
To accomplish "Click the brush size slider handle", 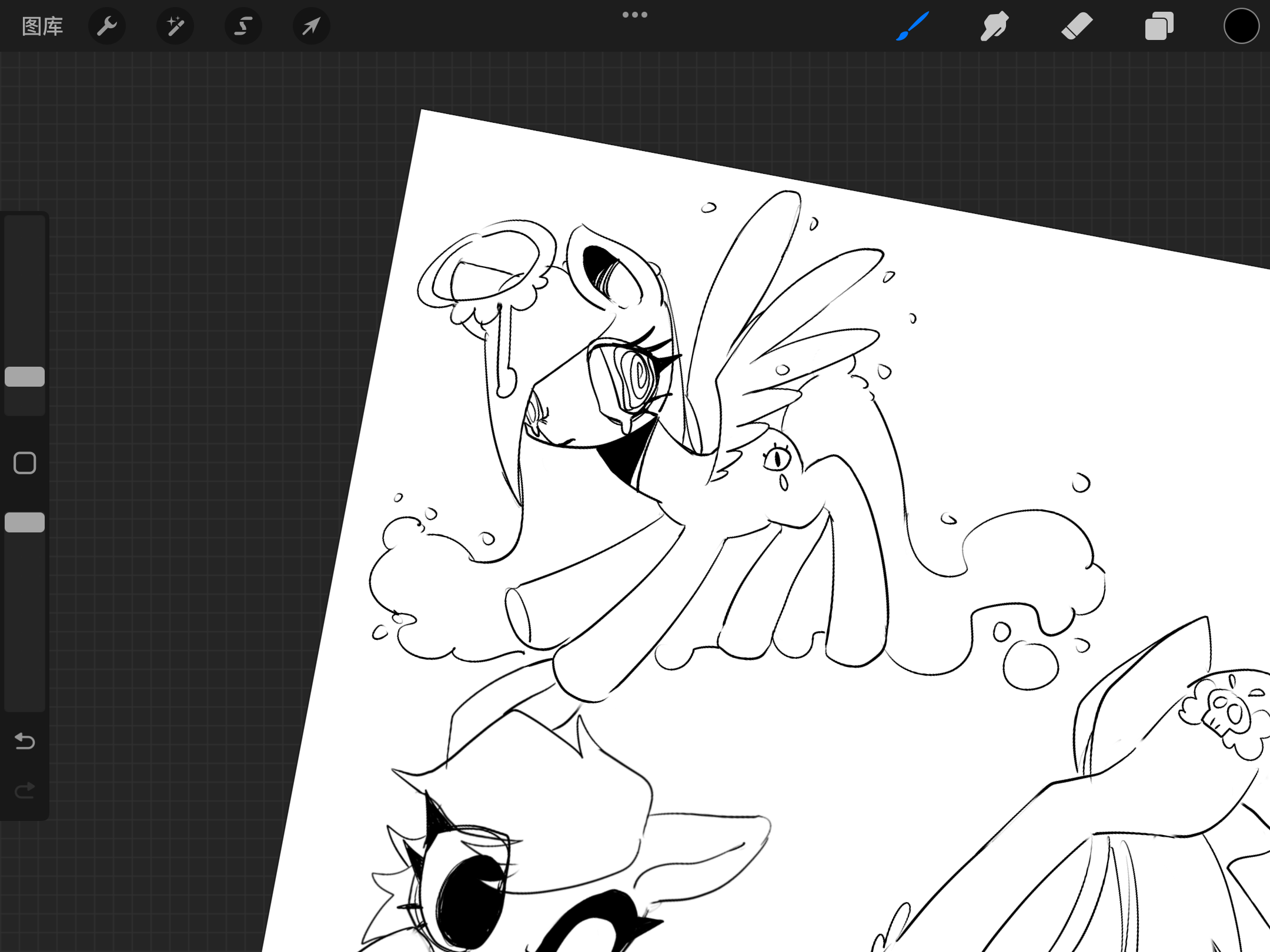I will pyautogui.click(x=25, y=377).
